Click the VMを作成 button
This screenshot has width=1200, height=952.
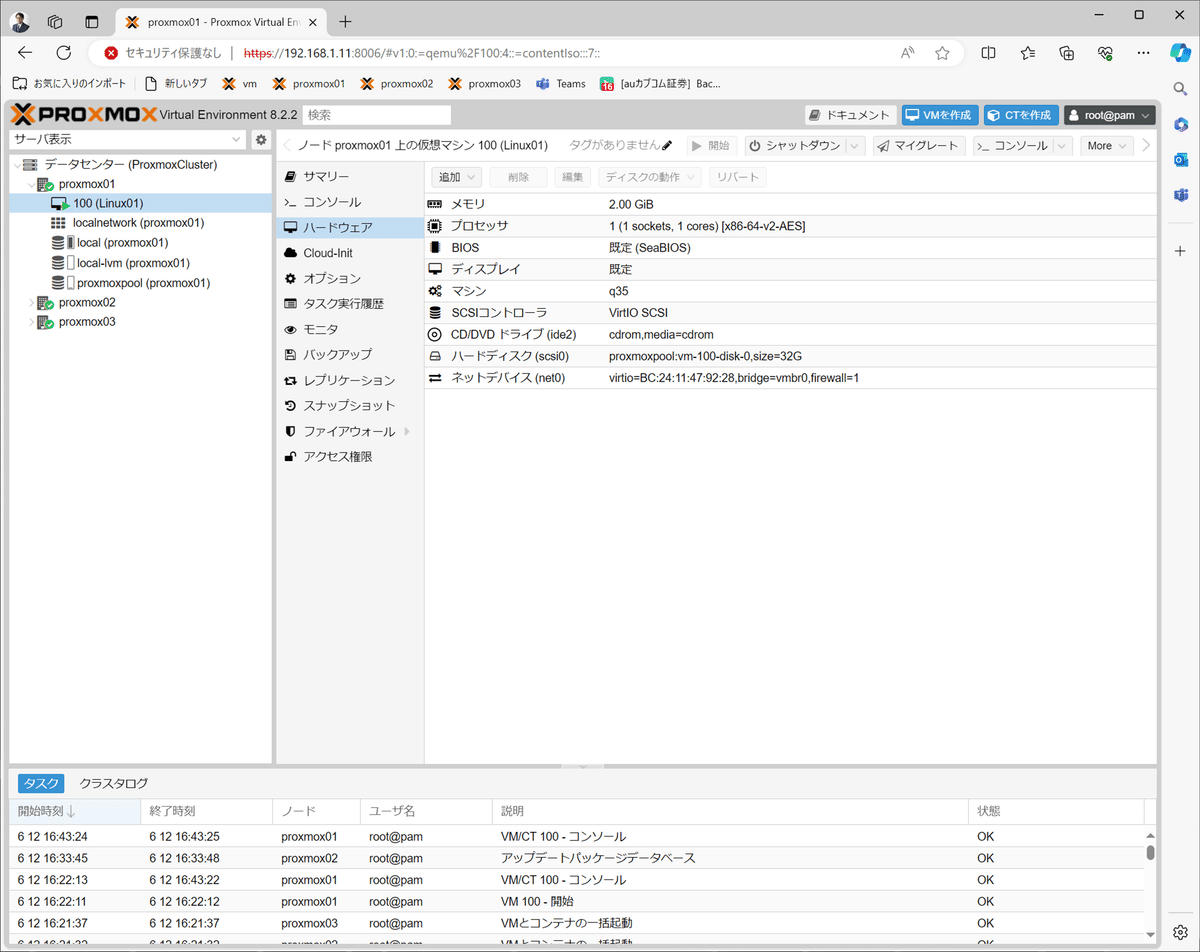[x=939, y=116]
